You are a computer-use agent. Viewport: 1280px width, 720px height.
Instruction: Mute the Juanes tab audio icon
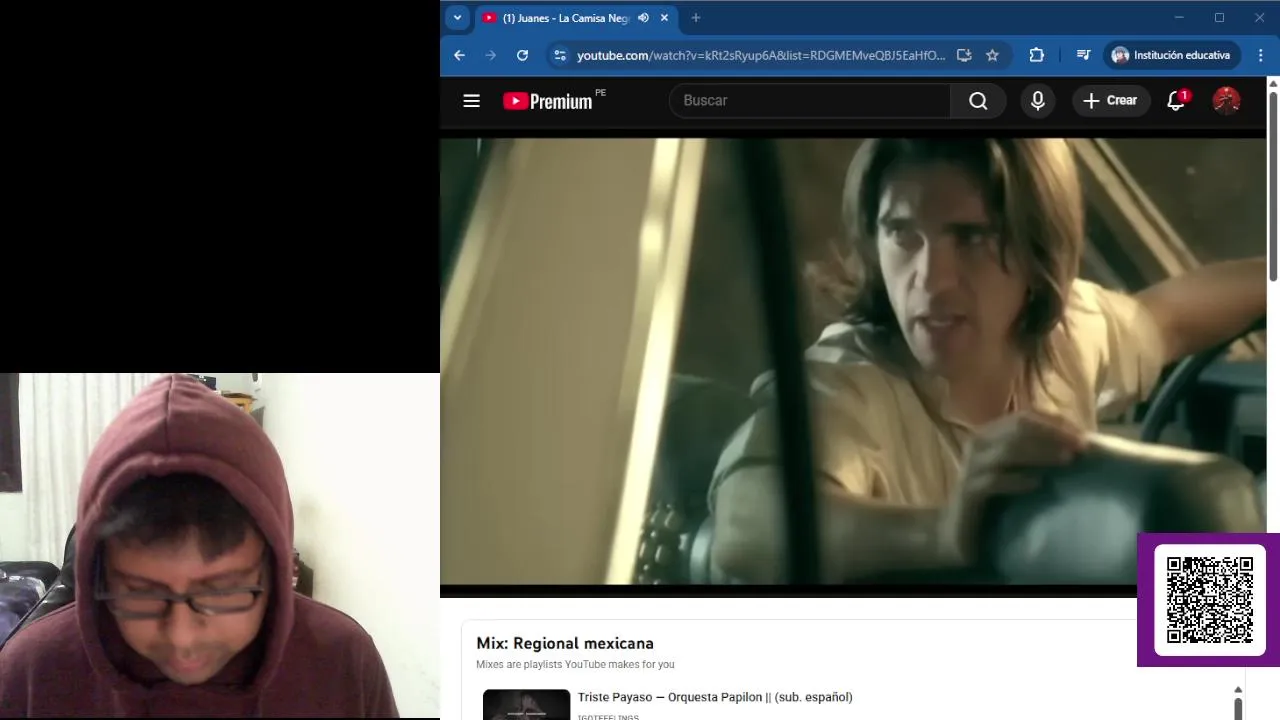pyautogui.click(x=643, y=17)
